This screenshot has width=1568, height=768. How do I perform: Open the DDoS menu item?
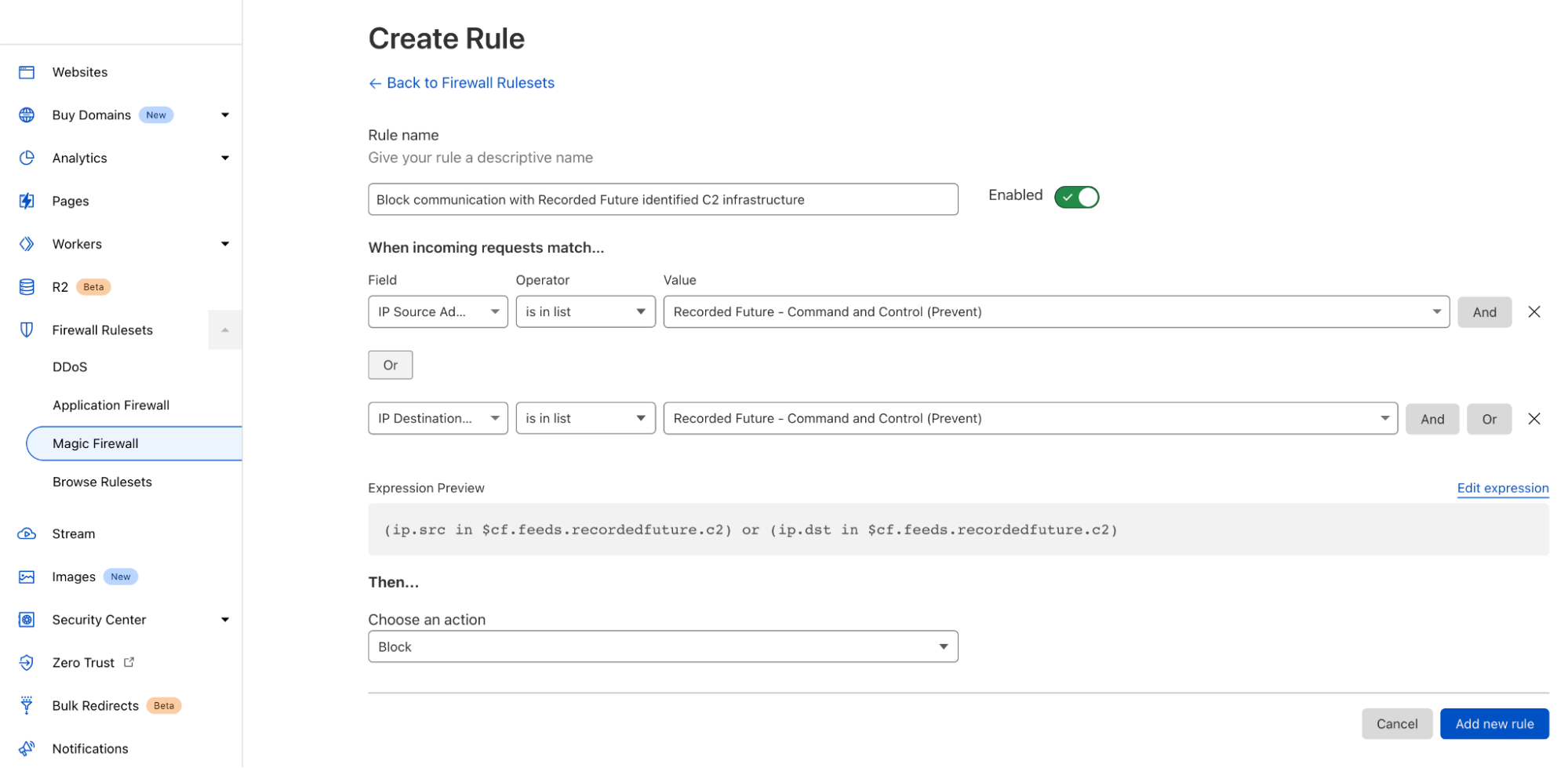pyautogui.click(x=70, y=367)
